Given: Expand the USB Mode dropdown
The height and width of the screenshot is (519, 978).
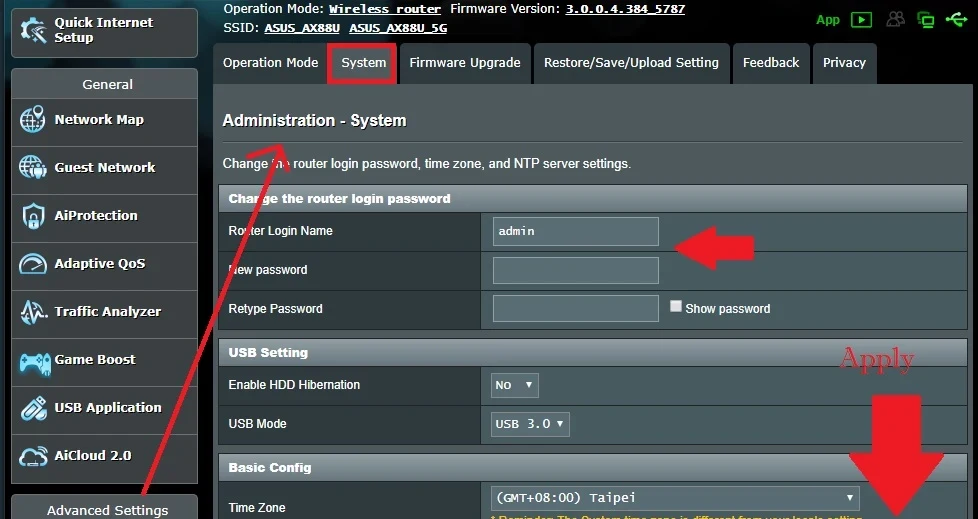Looking at the screenshot, I should click(530, 424).
